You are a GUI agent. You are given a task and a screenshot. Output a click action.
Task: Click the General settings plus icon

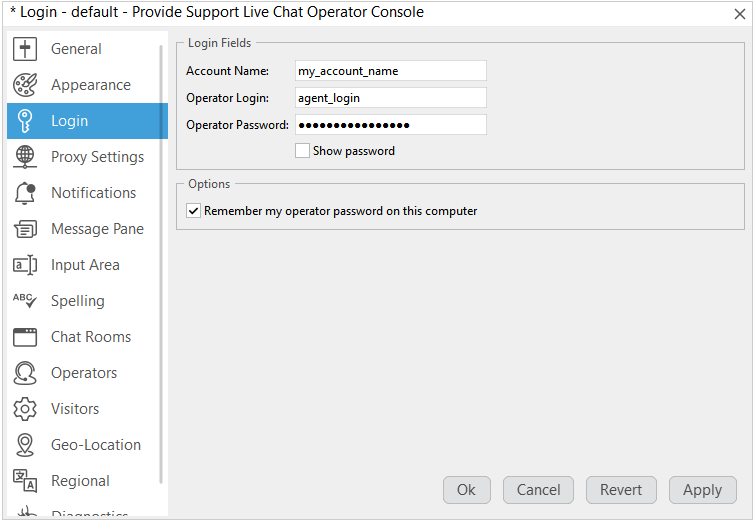pyautogui.click(x=25, y=49)
